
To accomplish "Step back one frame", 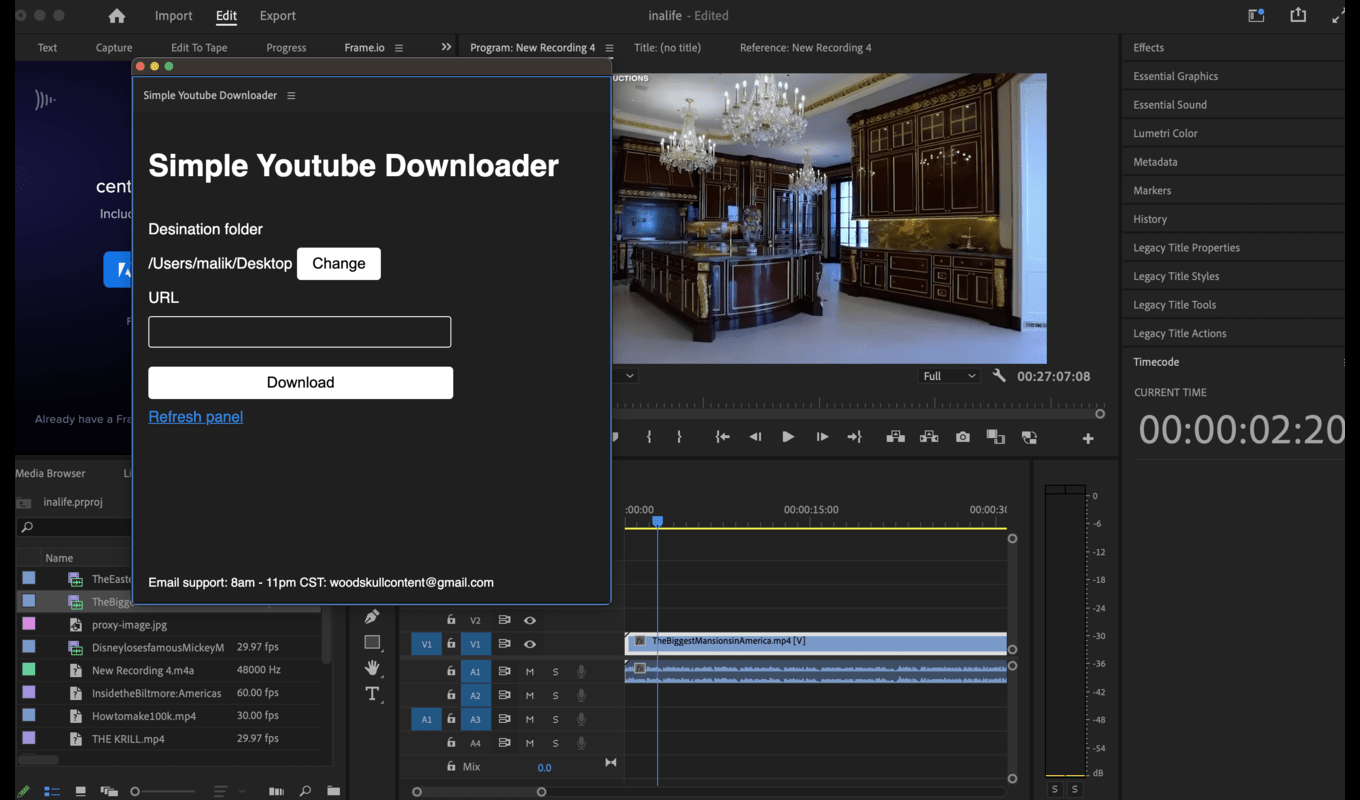I will [x=755, y=437].
